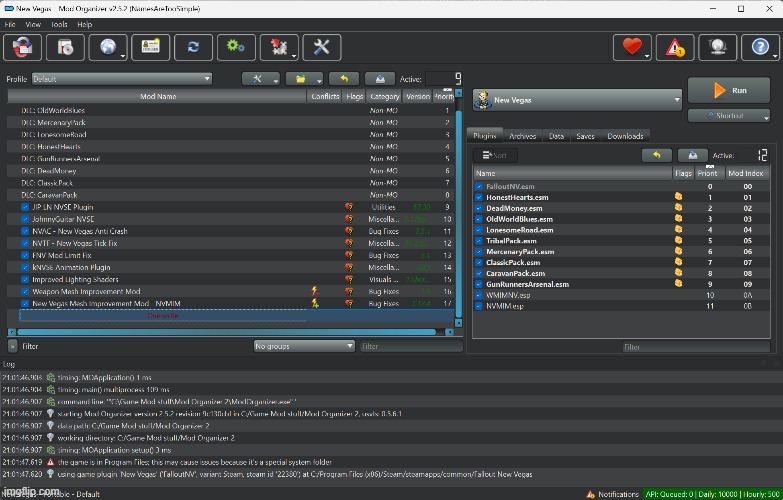Switch to the Saves tab

click(x=585, y=136)
